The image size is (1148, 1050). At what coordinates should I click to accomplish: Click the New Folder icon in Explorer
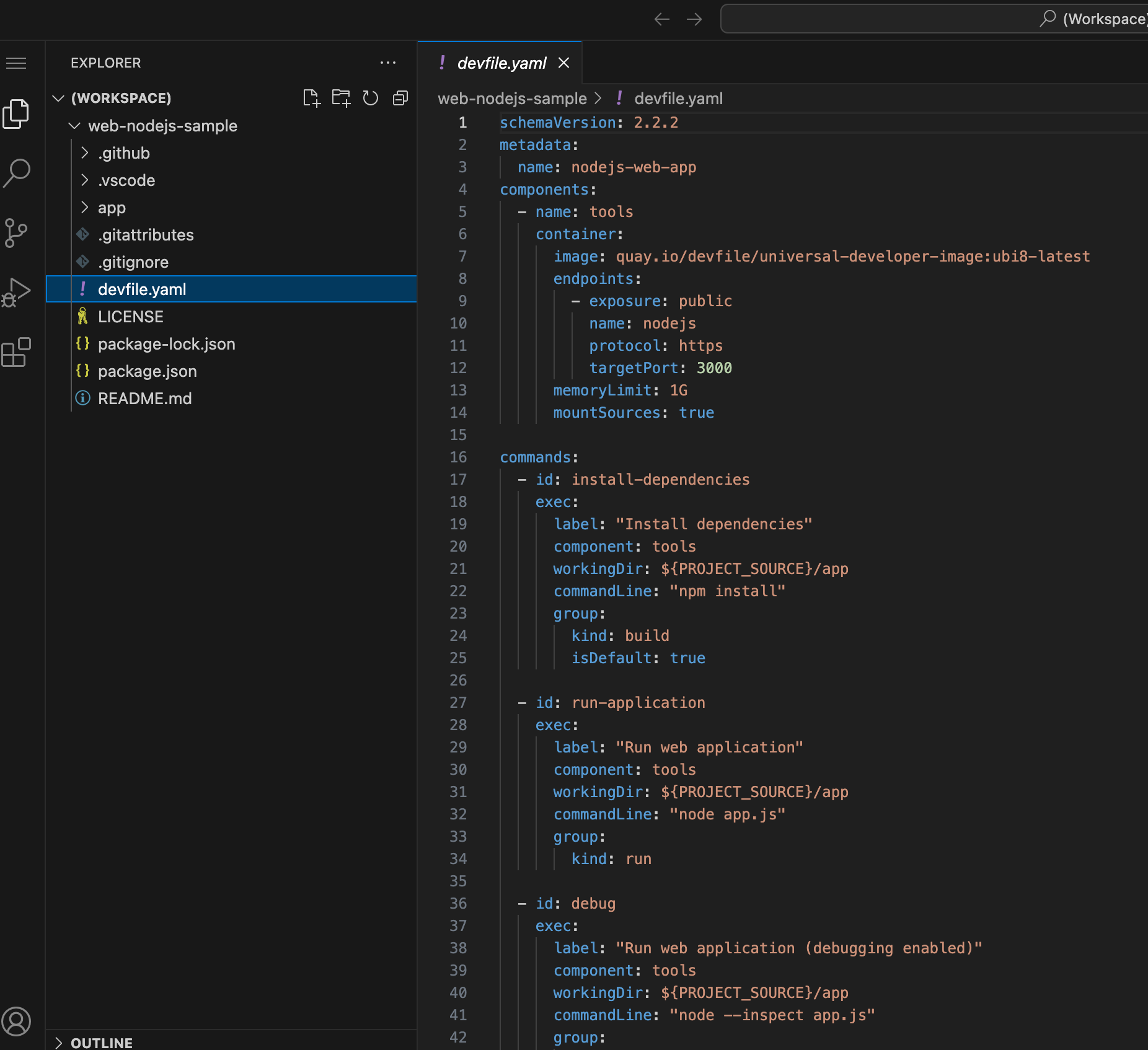(341, 98)
